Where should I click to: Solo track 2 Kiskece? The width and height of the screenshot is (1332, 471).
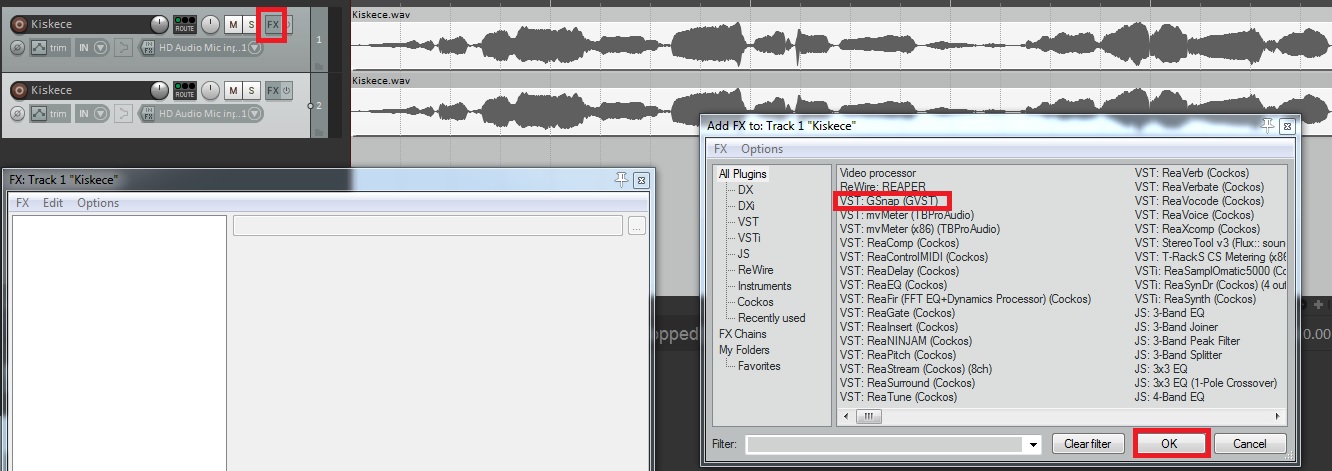point(251,91)
